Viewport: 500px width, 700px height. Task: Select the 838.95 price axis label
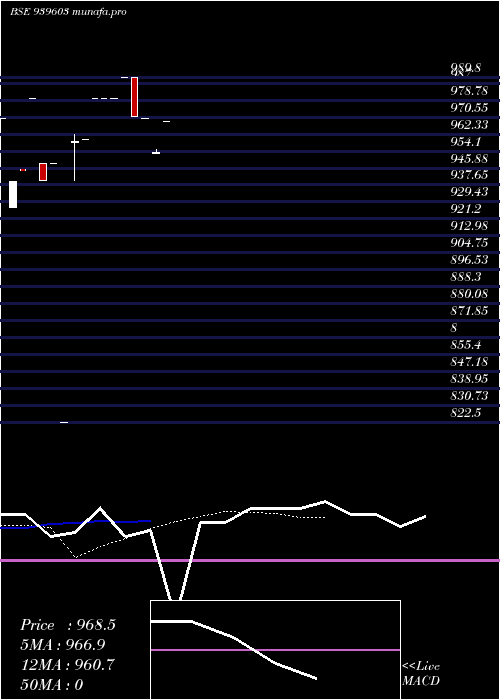[469, 379]
